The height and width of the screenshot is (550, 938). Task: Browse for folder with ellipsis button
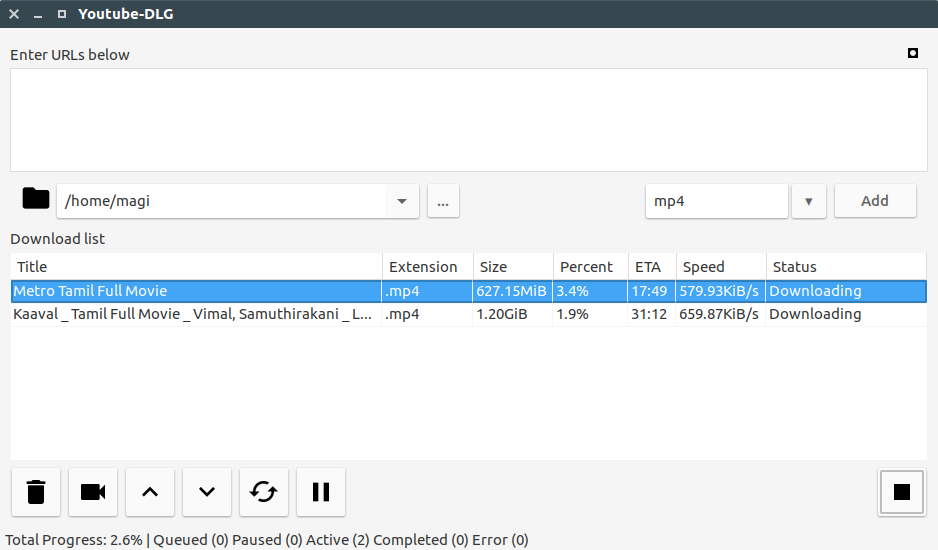click(443, 201)
